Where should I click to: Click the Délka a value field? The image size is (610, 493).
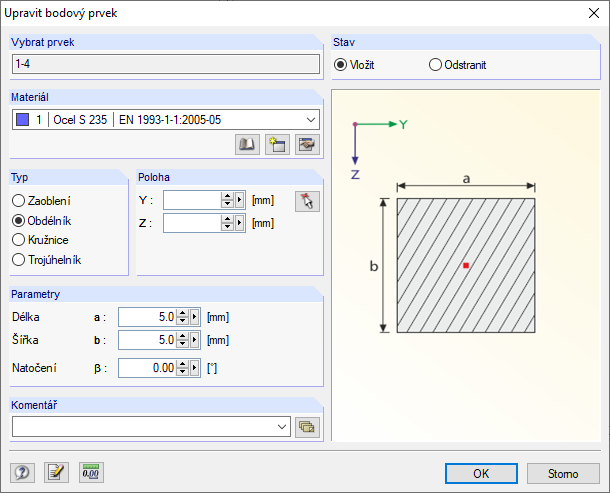(x=147, y=317)
